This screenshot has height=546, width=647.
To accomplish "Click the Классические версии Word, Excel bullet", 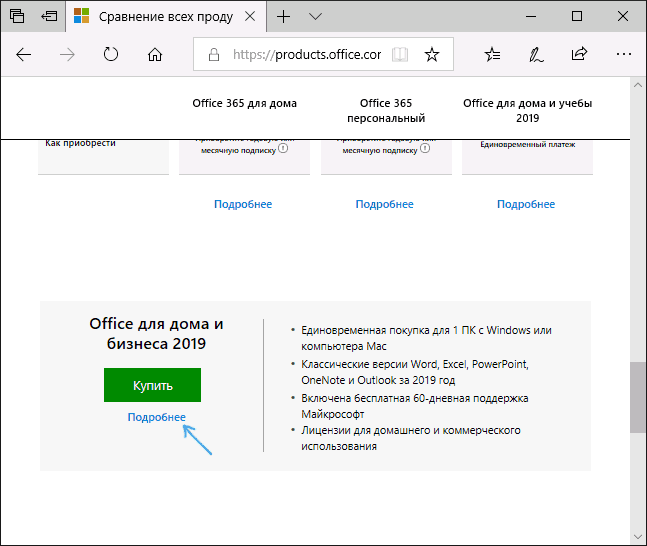I will [x=415, y=372].
